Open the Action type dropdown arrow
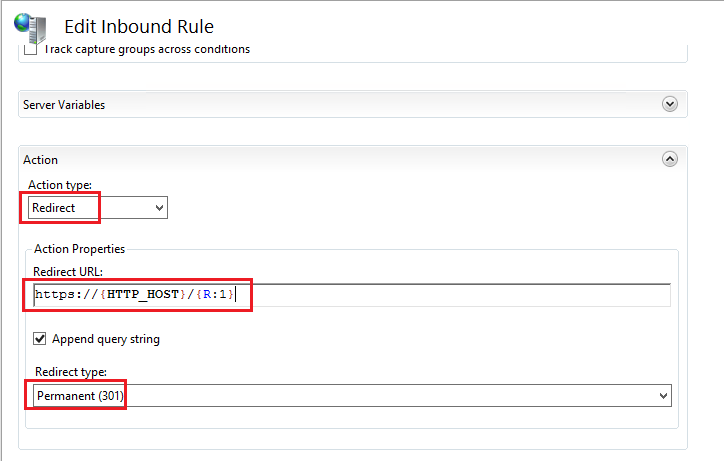This screenshot has height=461, width=724. pyautogui.click(x=158, y=207)
